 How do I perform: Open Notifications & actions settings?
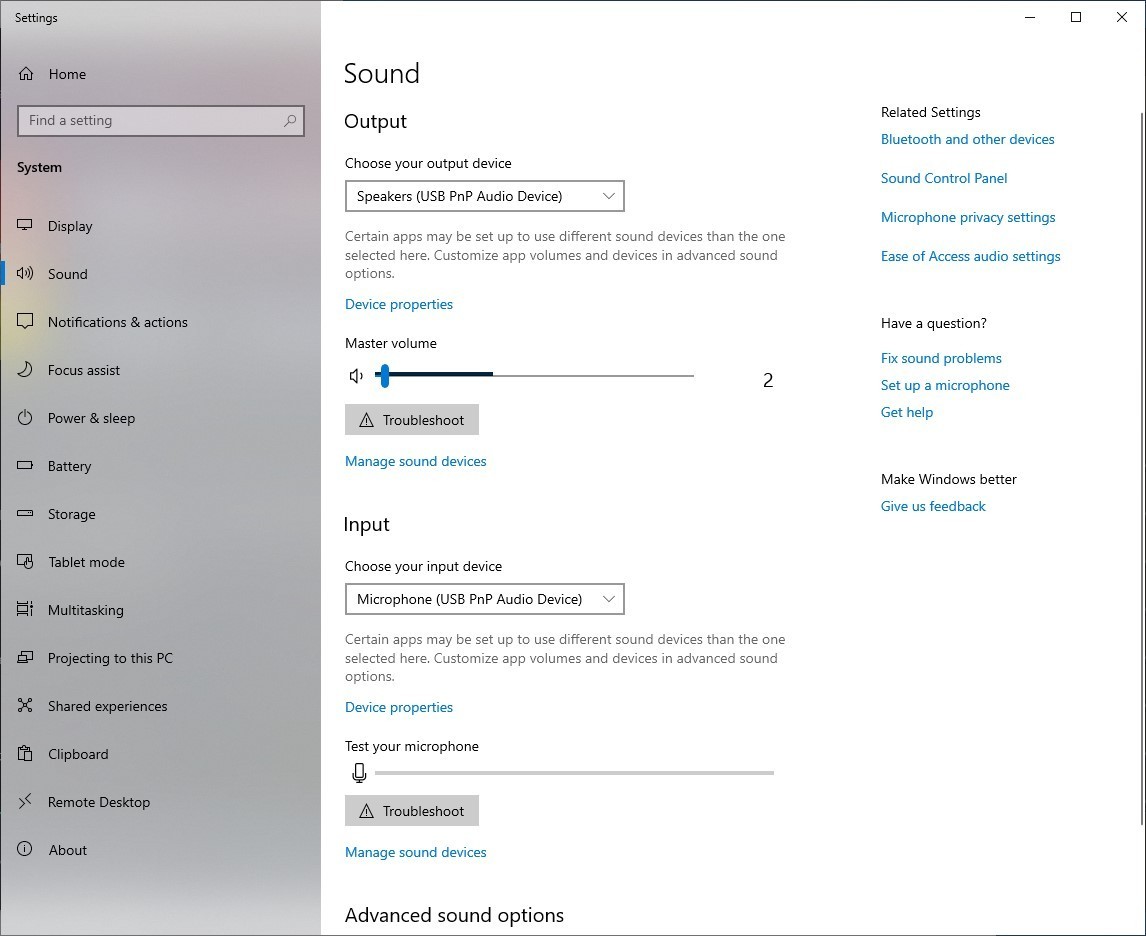(x=117, y=322)
